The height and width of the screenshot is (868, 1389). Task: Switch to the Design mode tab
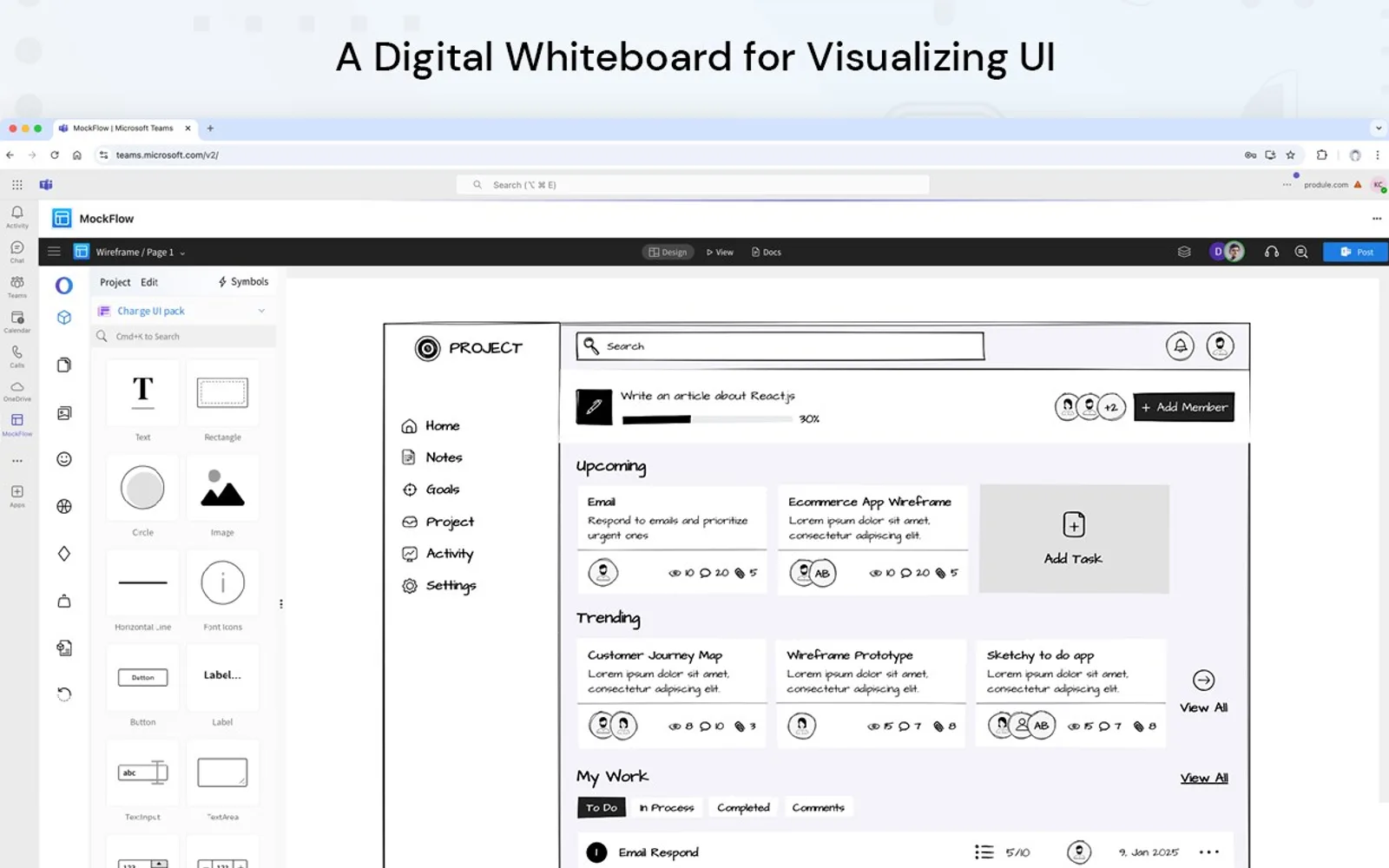(668, 252)
